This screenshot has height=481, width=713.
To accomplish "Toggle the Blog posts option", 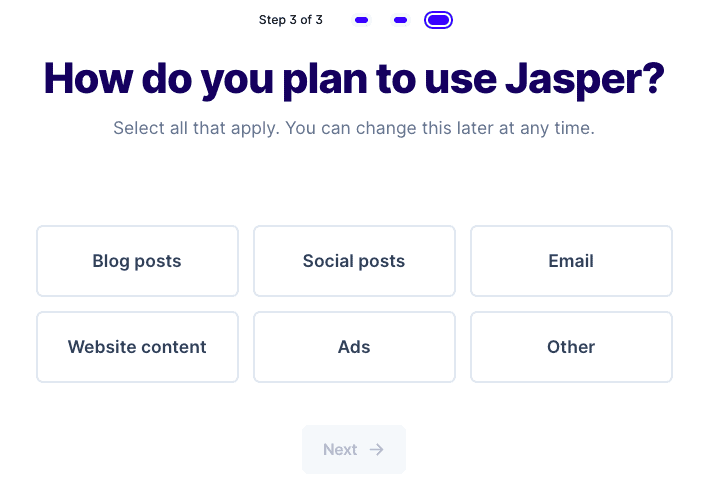I will tap(137, 261).
